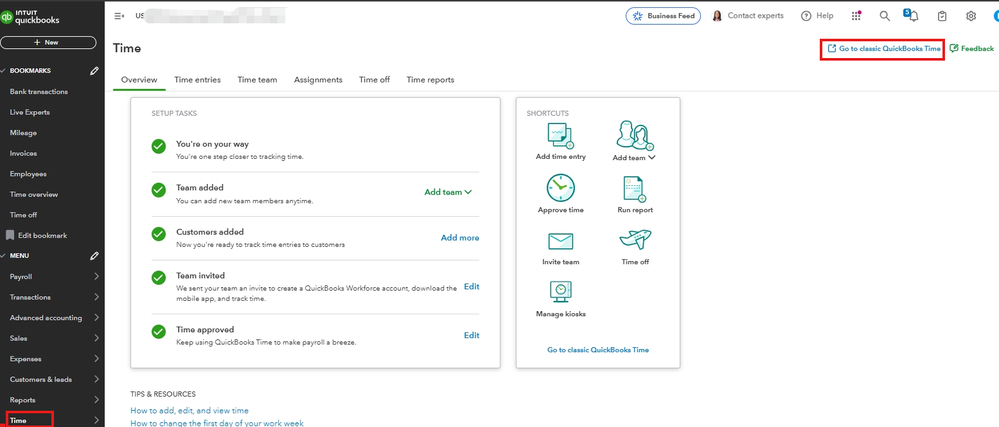Viewport: 999px width, 427px height.
Task: Switch to the Time off tab
Action: point(375,80)
